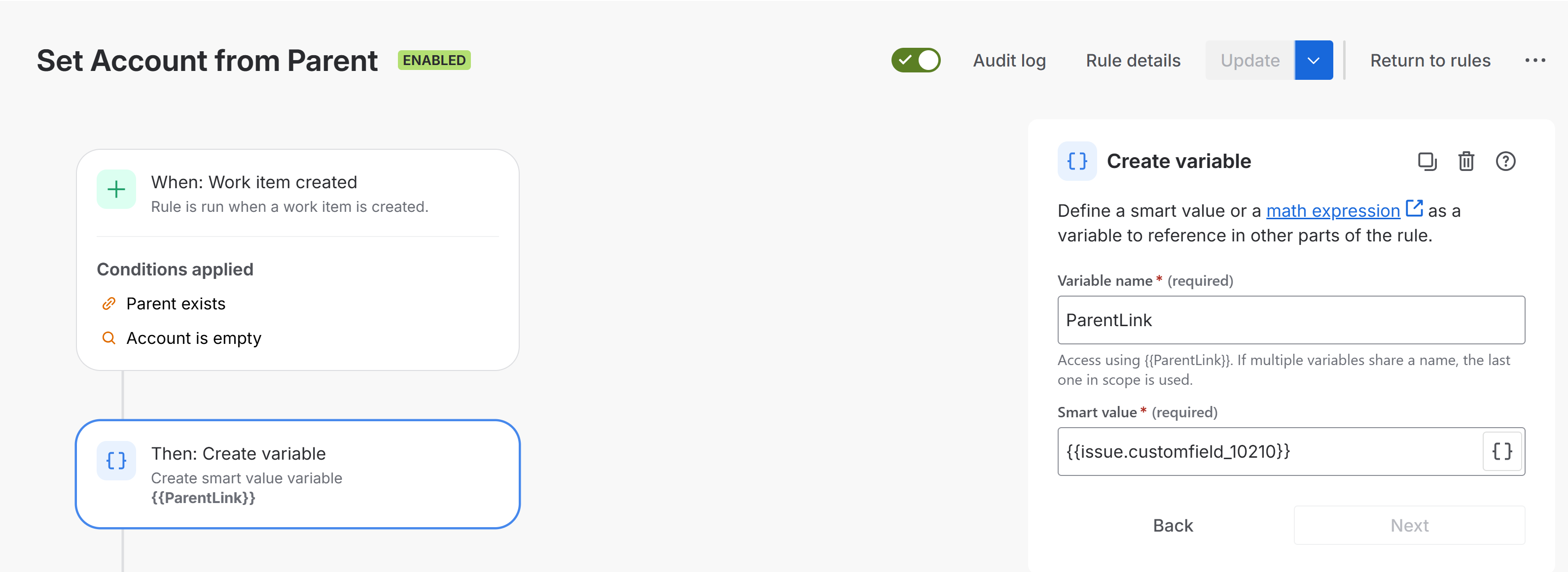Click Return to rules

(x=1430, y=60)
